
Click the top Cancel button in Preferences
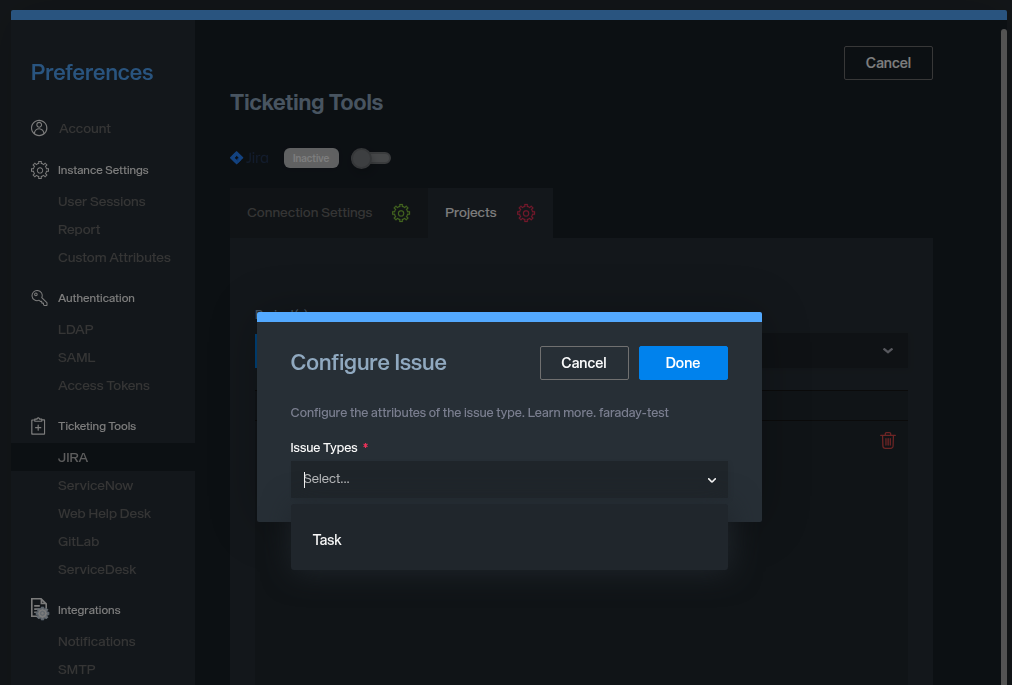click(888, 63)
